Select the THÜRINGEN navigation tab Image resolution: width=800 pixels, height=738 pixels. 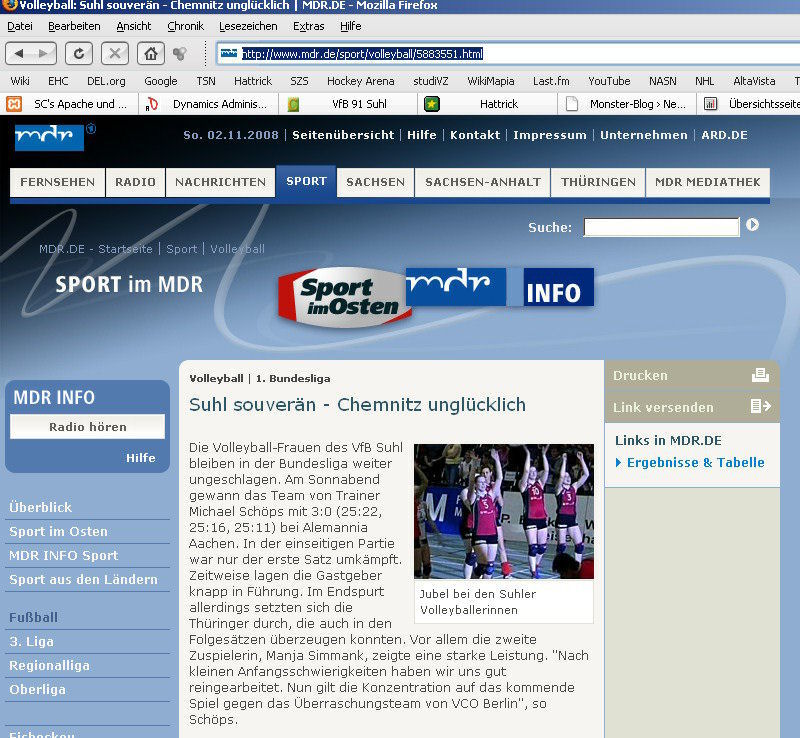tap(598, 182)
